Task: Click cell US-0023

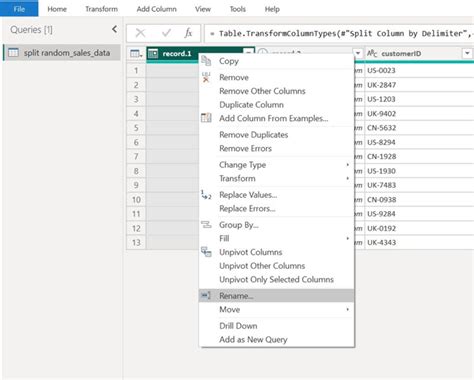Action: 419,70
